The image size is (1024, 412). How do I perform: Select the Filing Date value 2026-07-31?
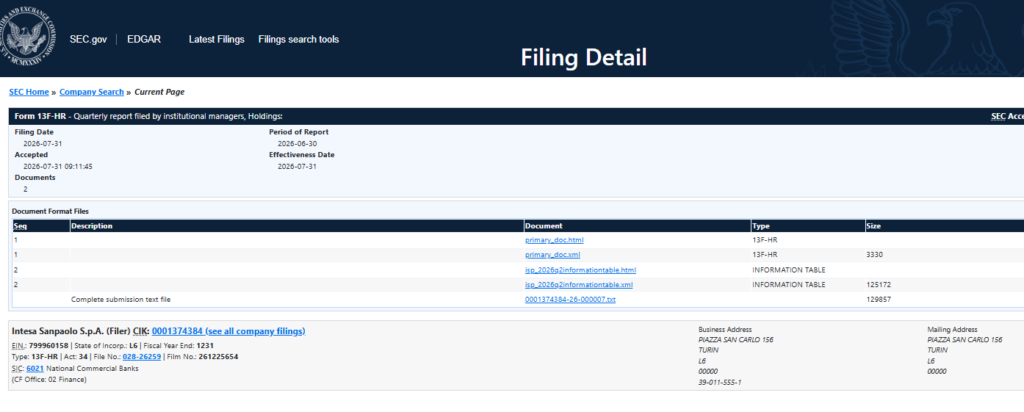coord(43,144)
